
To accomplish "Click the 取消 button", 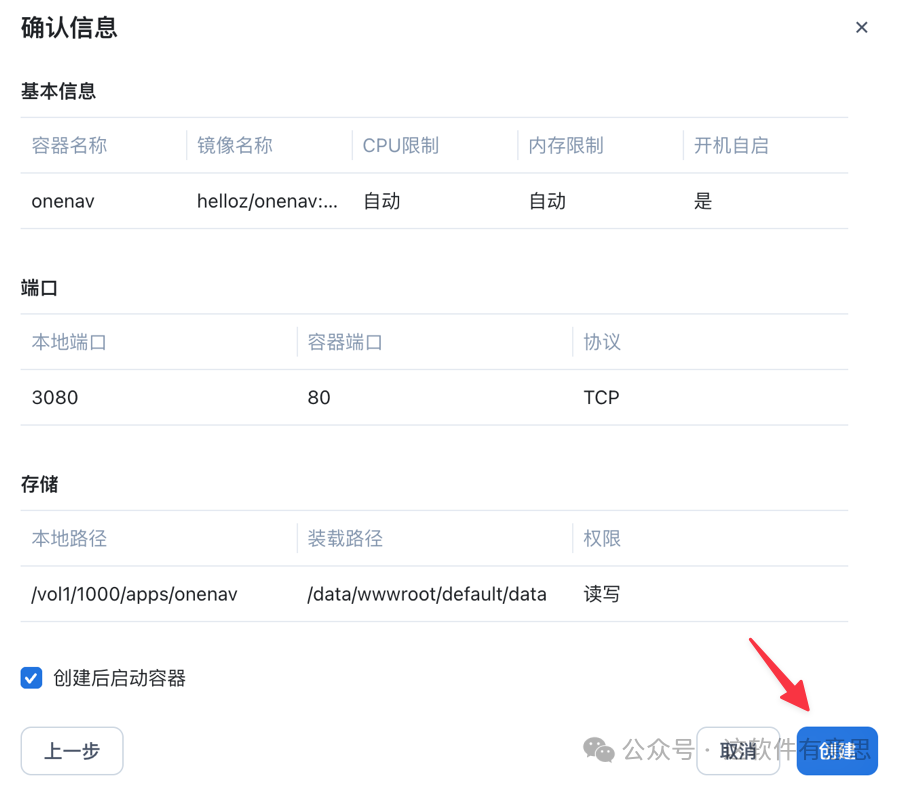I will [x=738, y=751].
